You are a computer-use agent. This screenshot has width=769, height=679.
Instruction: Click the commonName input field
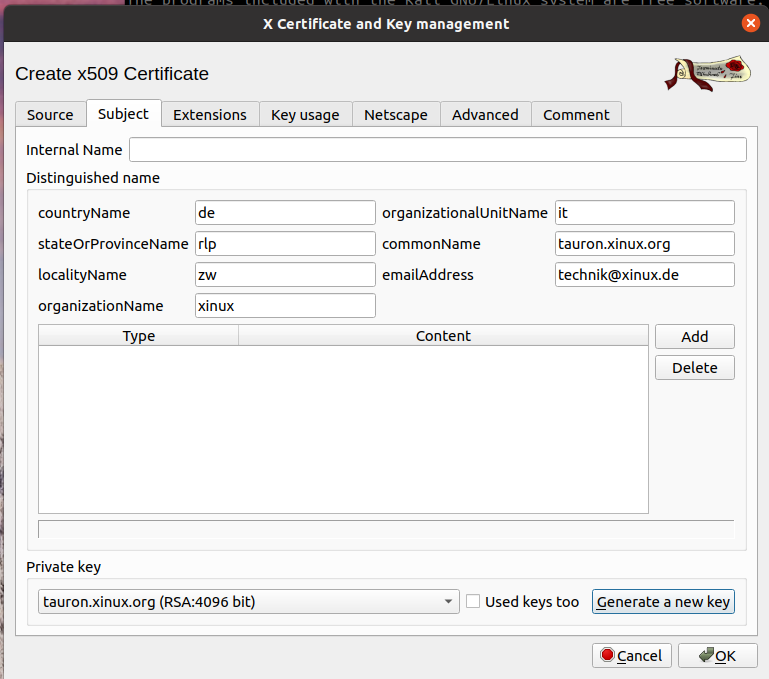644,244
